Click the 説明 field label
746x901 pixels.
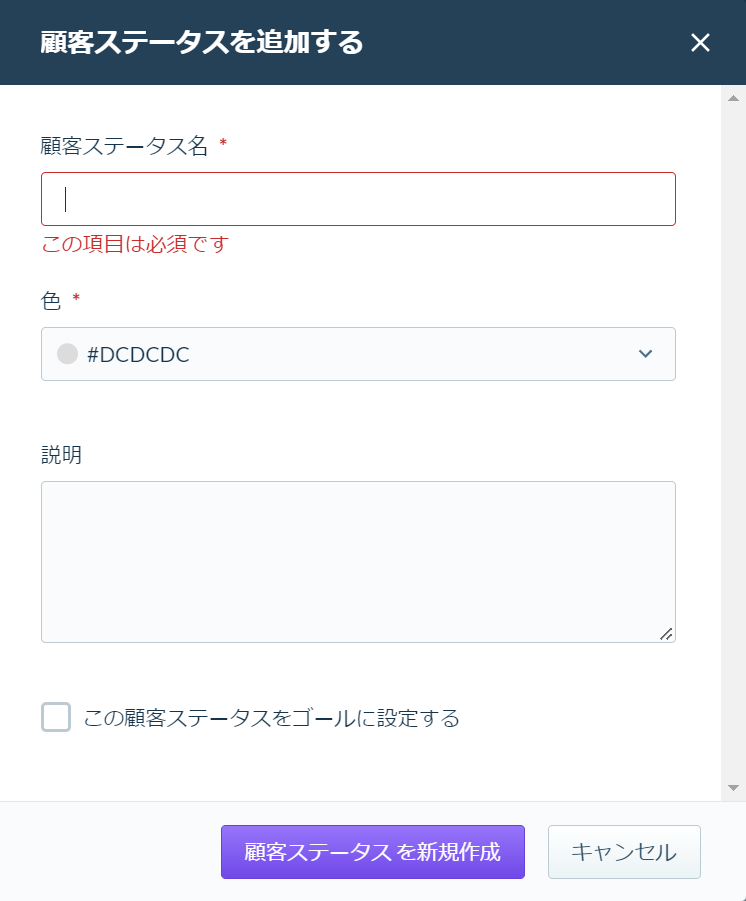point(61,455)
